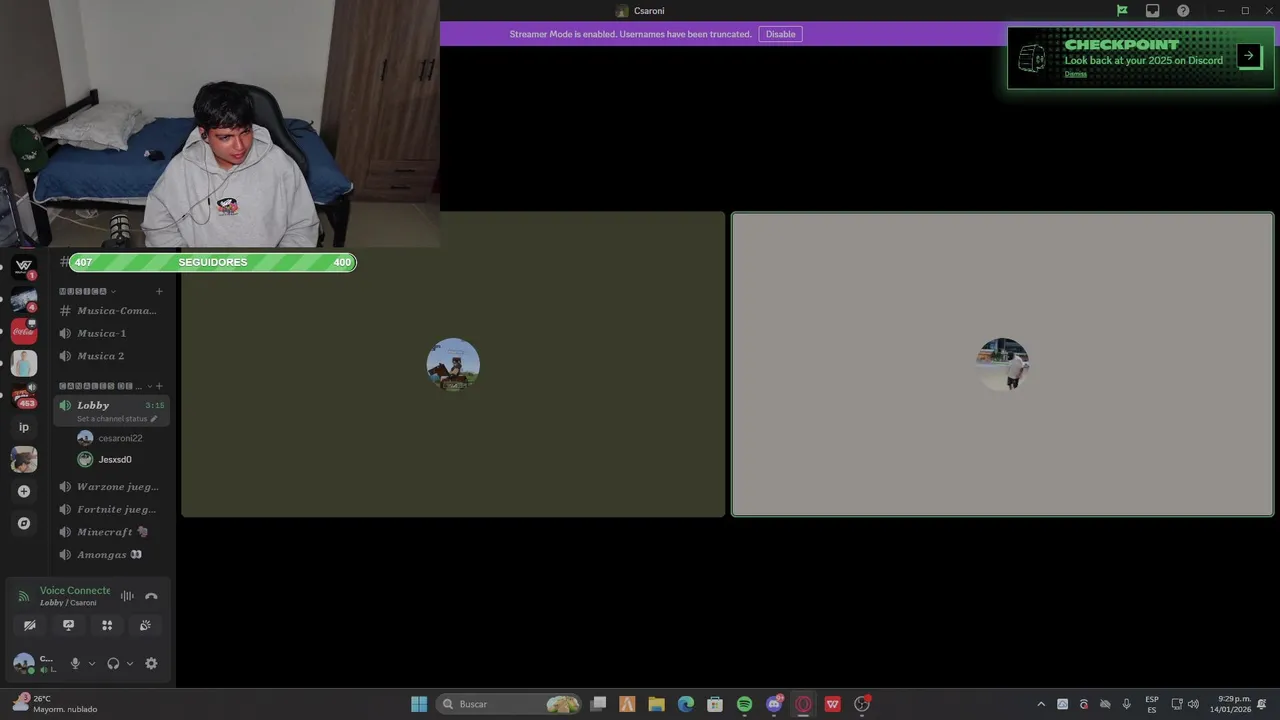Edit channel status pencil icon

153,419
